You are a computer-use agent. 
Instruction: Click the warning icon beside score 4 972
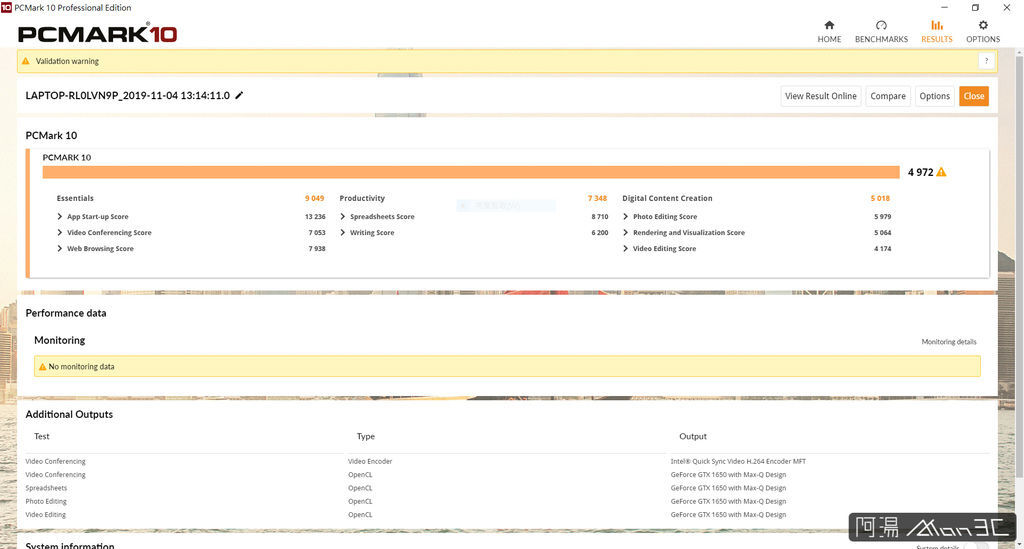coord(941,172)
